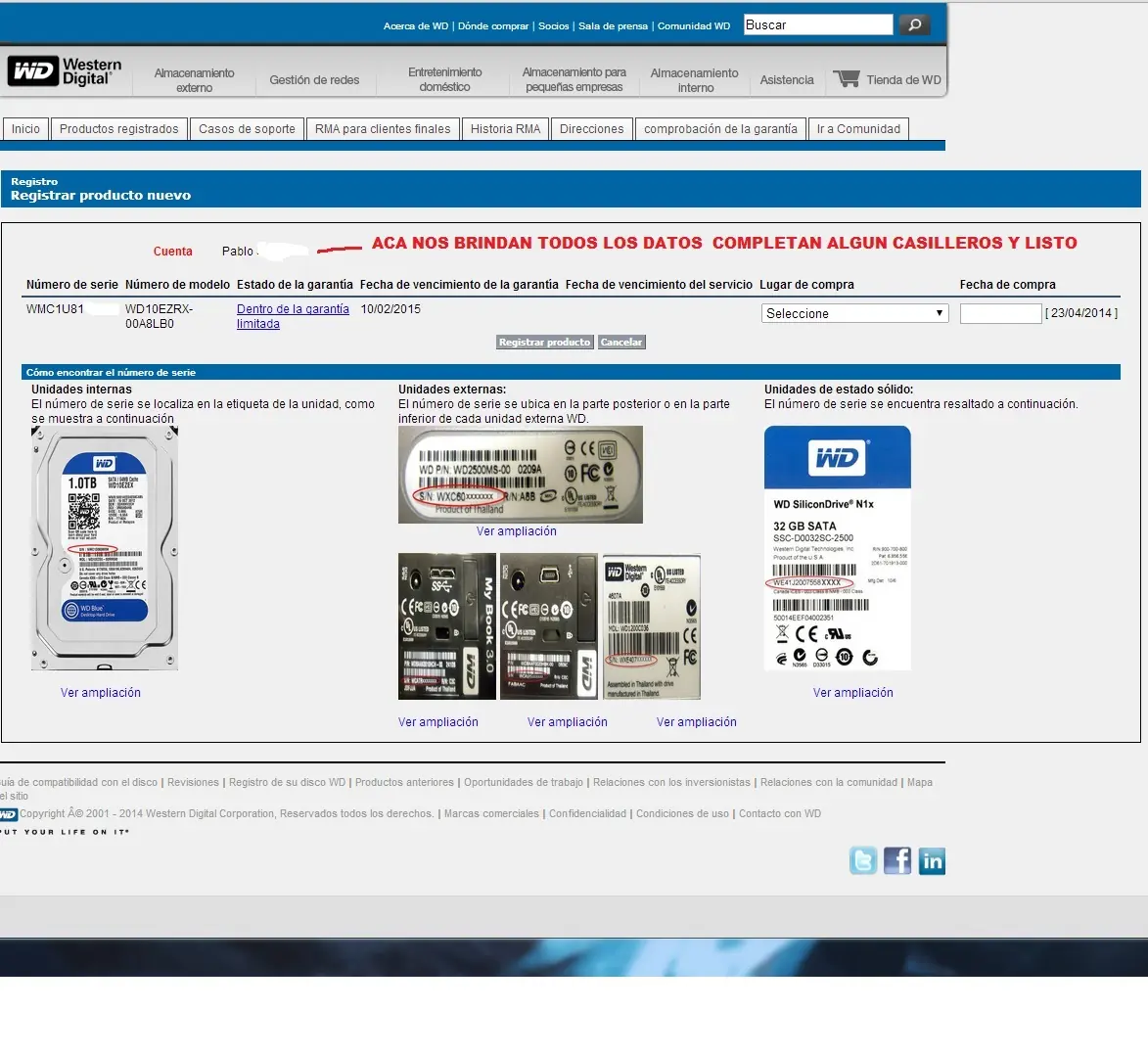Open Dentro de la garantía limitada link
This screenshot has width=1148, height=1057.
(x=293, y=316)
